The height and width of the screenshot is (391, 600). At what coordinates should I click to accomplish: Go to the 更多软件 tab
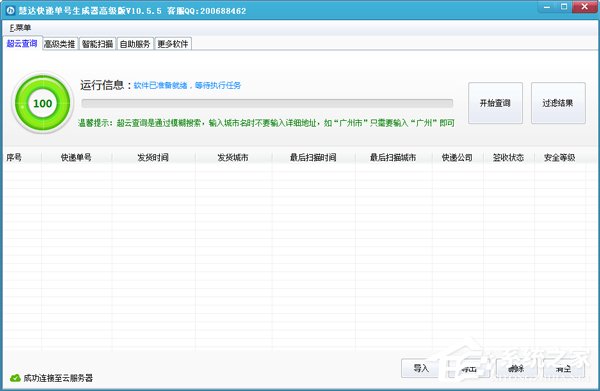[x=173, y=44]
